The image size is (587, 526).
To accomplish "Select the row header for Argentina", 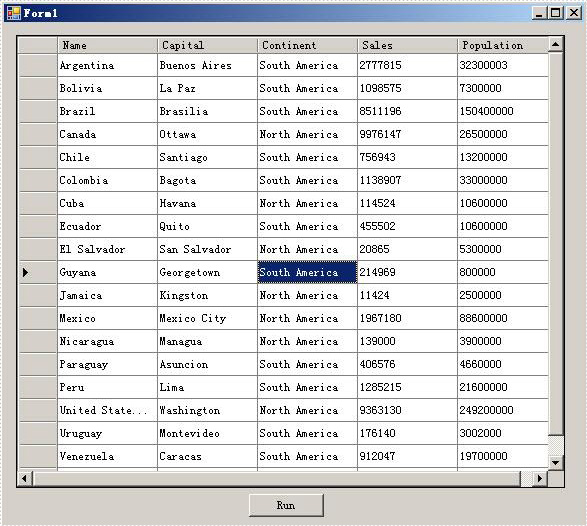I will 37,65.
